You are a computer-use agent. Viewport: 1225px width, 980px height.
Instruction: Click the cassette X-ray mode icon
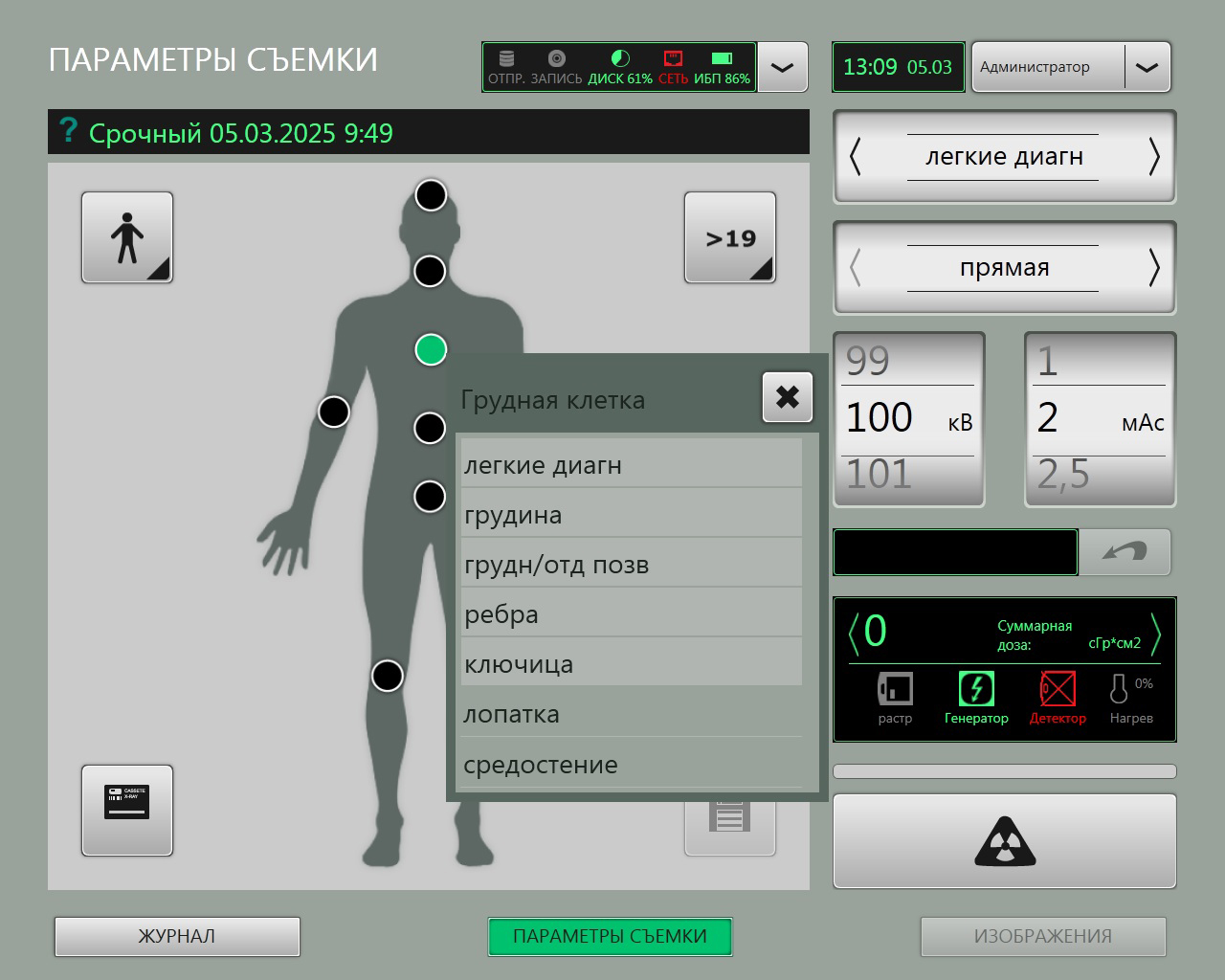coord(127,810)
